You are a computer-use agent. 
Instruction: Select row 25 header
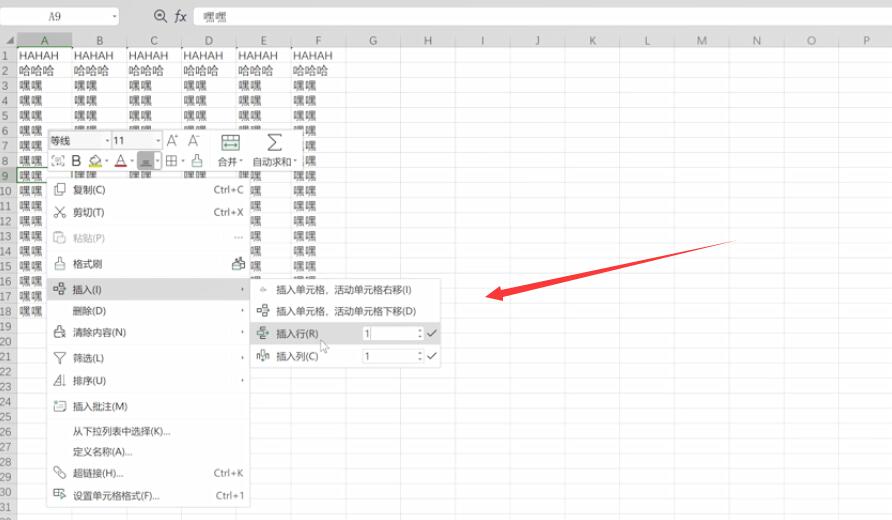coord(6,416)
